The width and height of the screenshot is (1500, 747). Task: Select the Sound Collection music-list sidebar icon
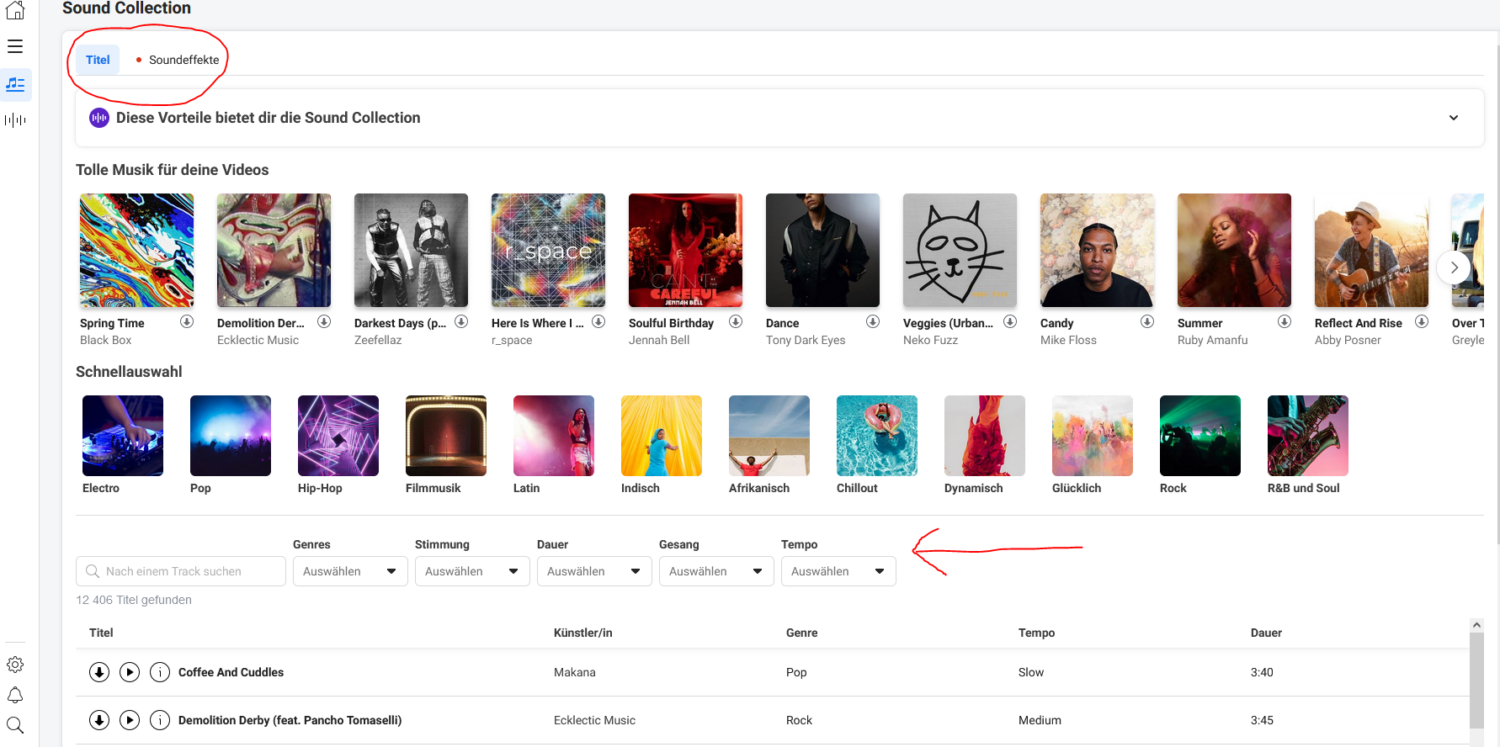click(x=15, y=85)
